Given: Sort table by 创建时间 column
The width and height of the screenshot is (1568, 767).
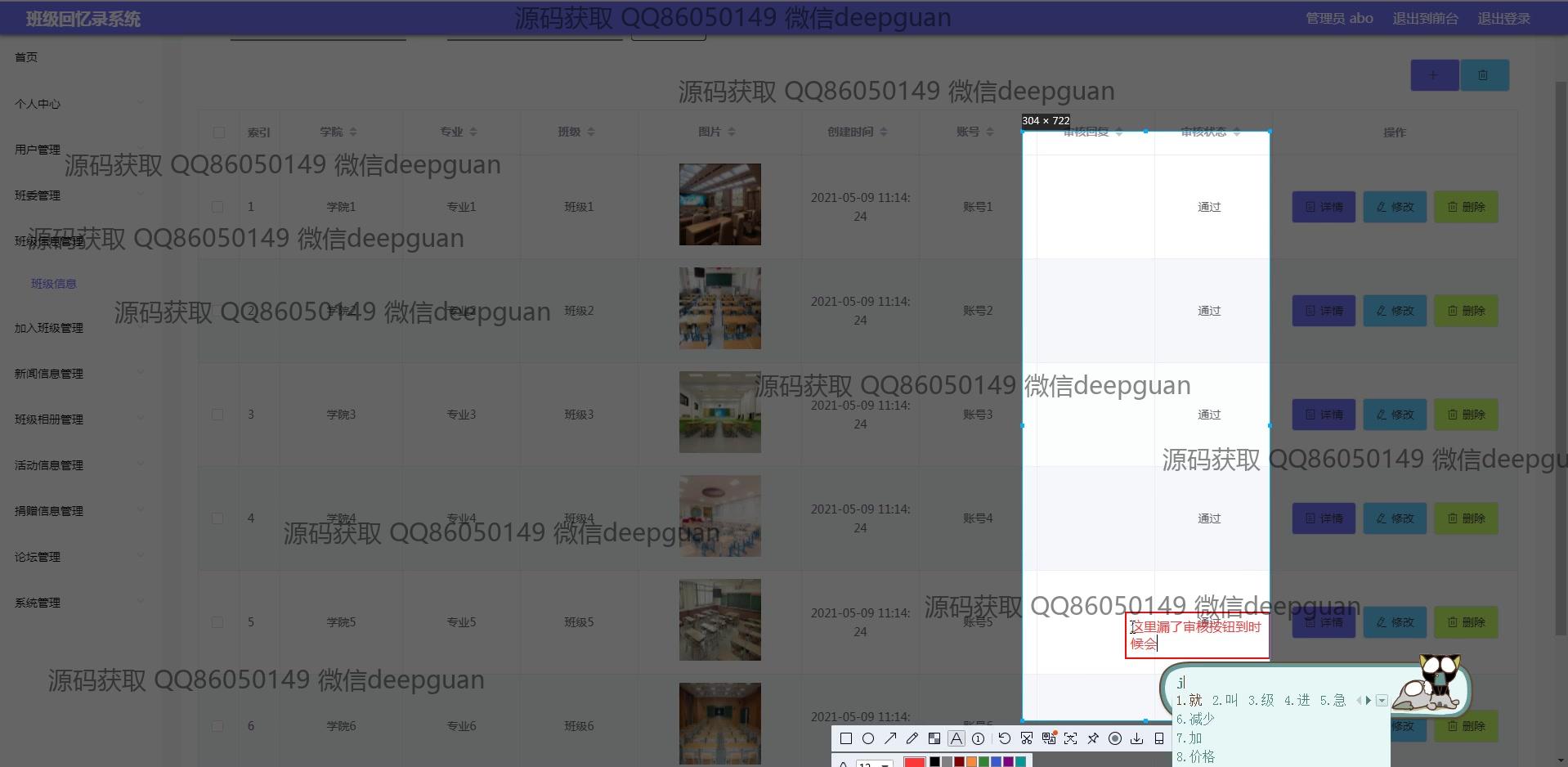Looking at the screenshot, I should [884, 132].
